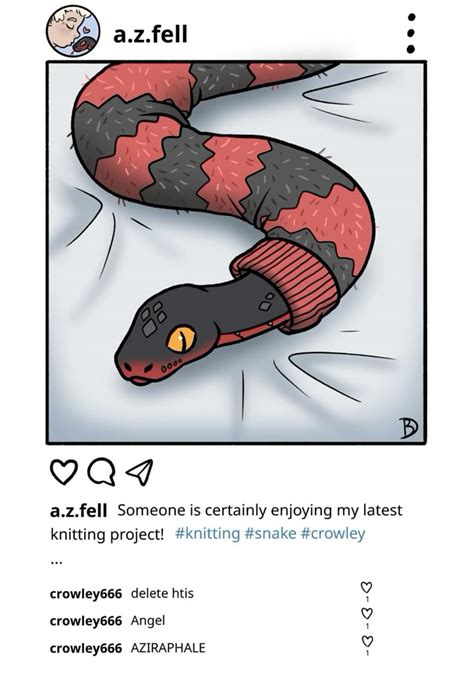Like the "delete htis" comment
Viewport: 474px width, 684px height.
[367, 587]
